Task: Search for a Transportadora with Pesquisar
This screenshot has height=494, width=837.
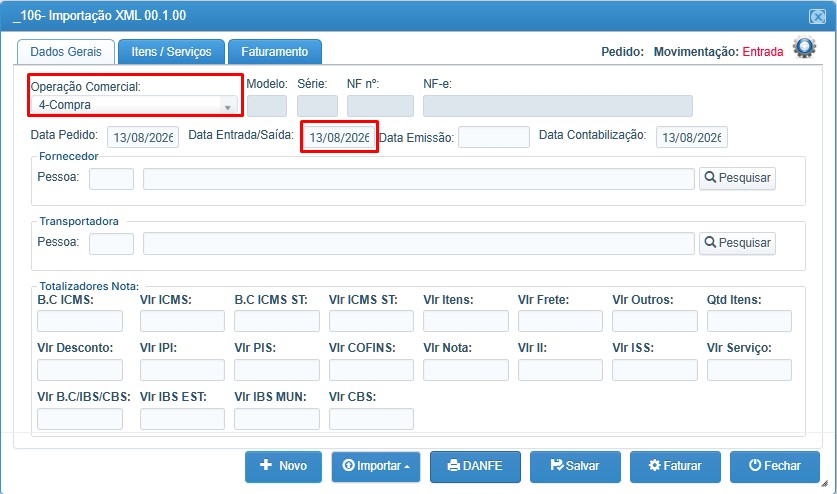Action: (737, 243)
